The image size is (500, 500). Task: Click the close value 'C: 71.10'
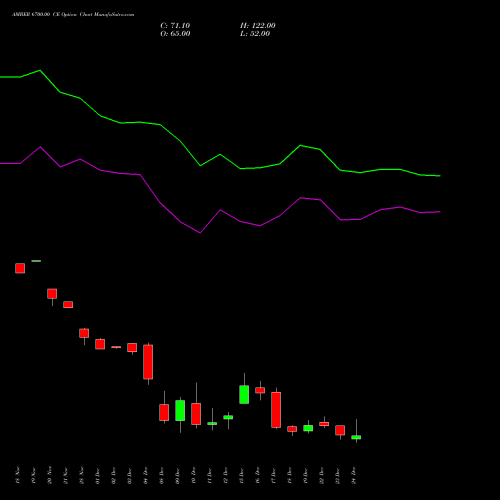tap(175, 26)
